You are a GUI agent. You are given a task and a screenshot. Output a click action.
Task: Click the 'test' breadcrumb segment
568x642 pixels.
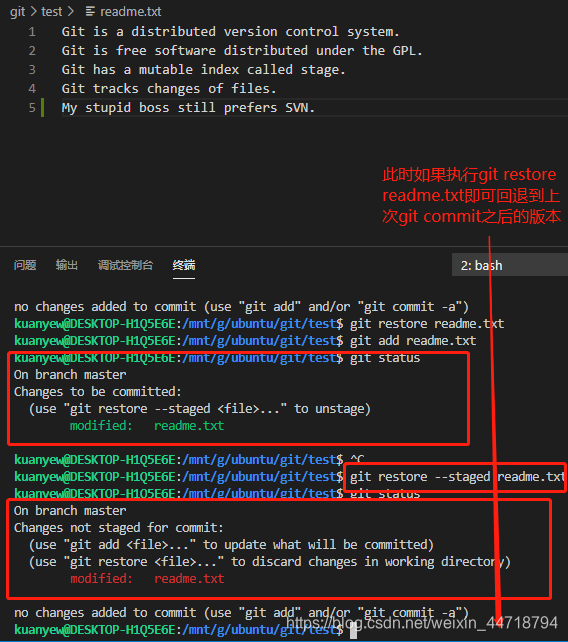(52, 11)
